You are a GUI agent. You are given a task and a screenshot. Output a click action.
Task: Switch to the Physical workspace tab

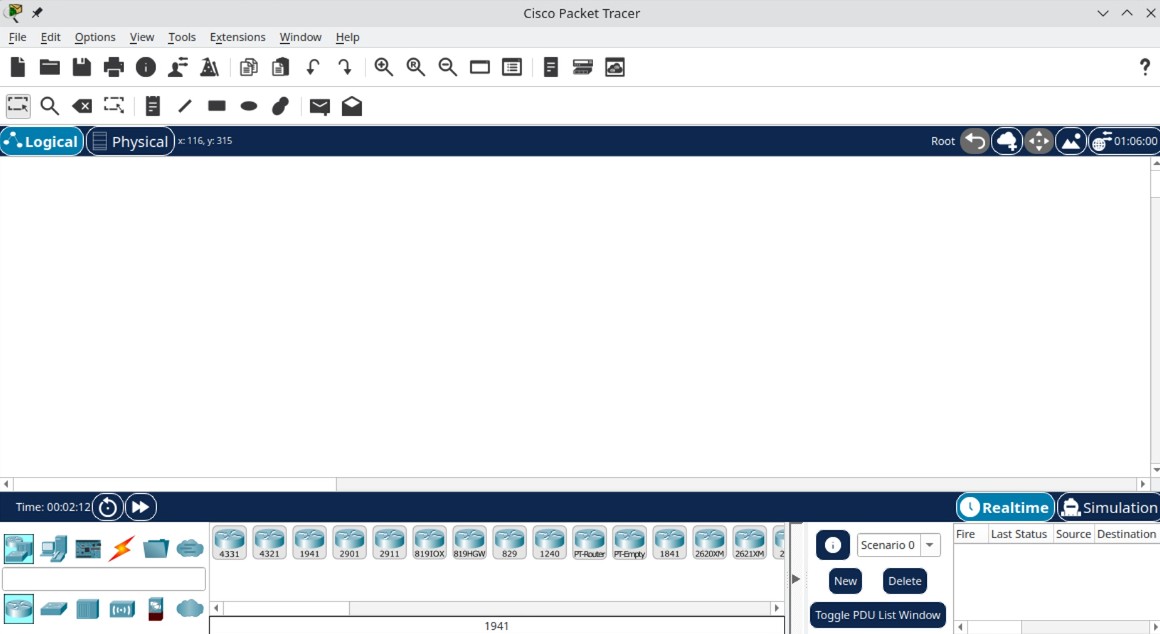[131, 141]
